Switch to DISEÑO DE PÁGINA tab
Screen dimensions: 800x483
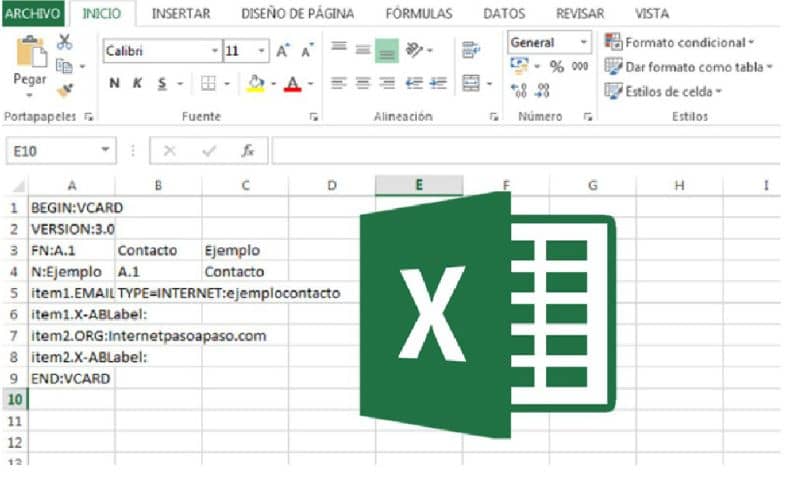click(x=297, y=14)
